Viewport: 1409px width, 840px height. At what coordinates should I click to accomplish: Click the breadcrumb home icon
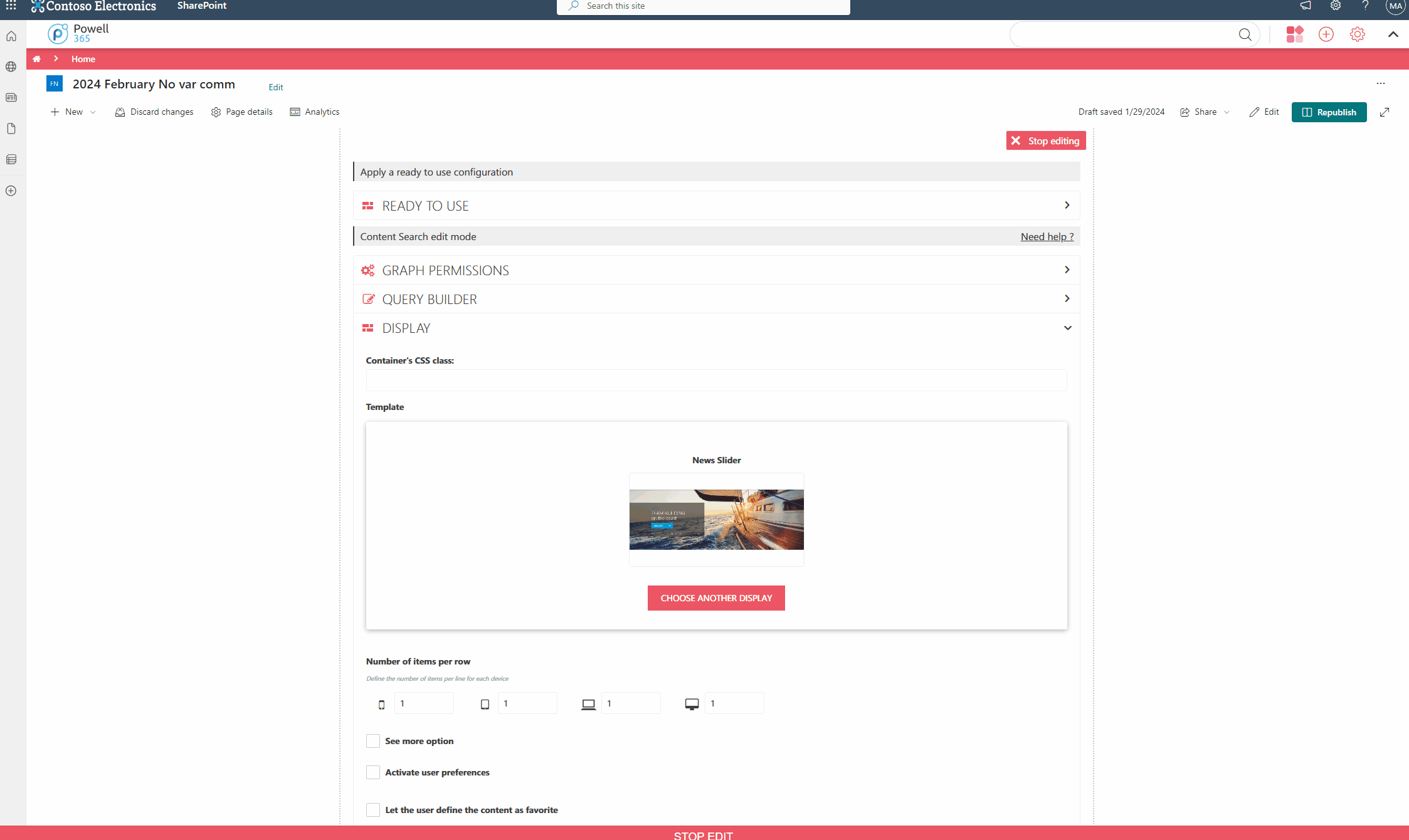pos(37,59)
